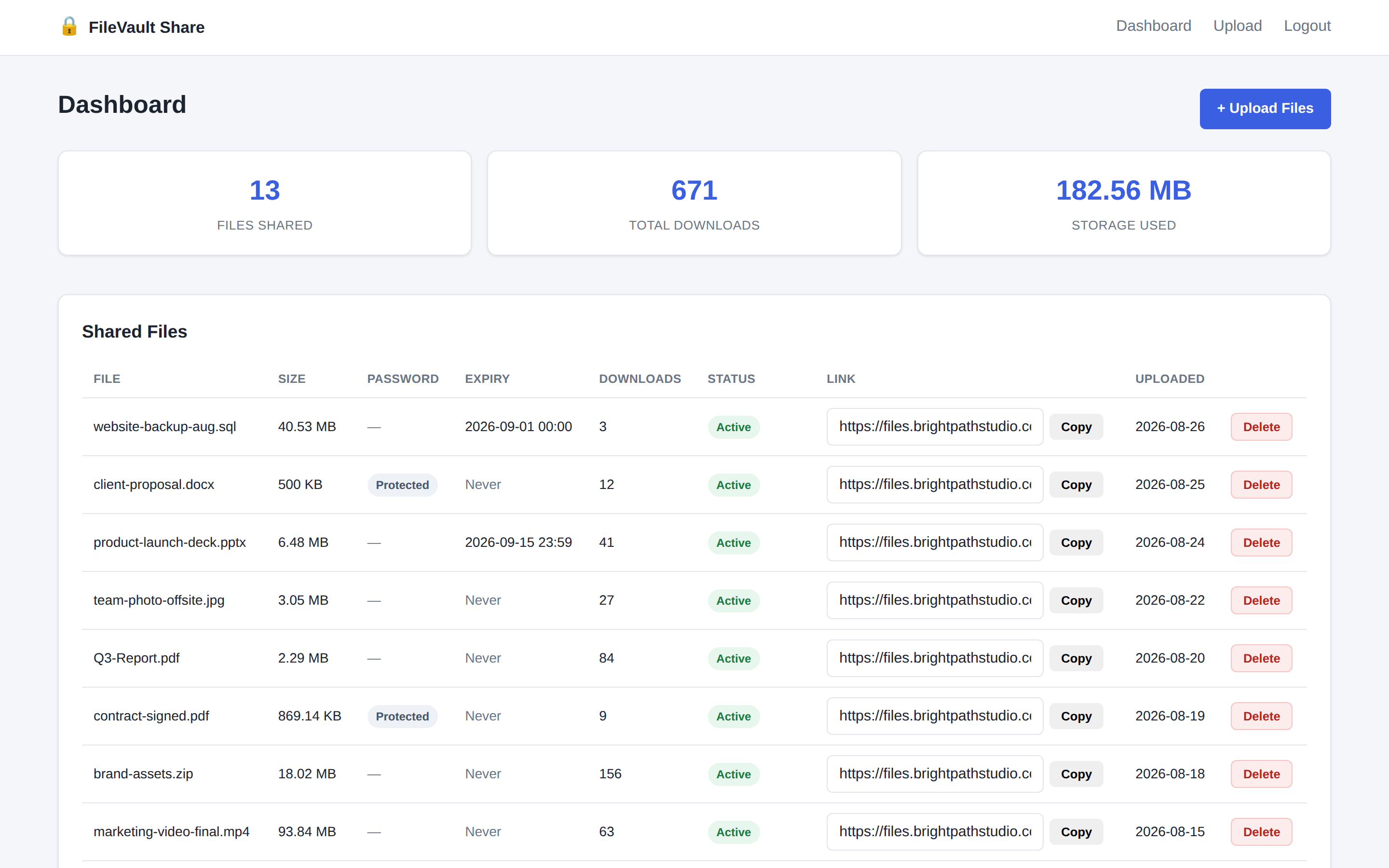Click the LINK column header

[x=840, y=379]
